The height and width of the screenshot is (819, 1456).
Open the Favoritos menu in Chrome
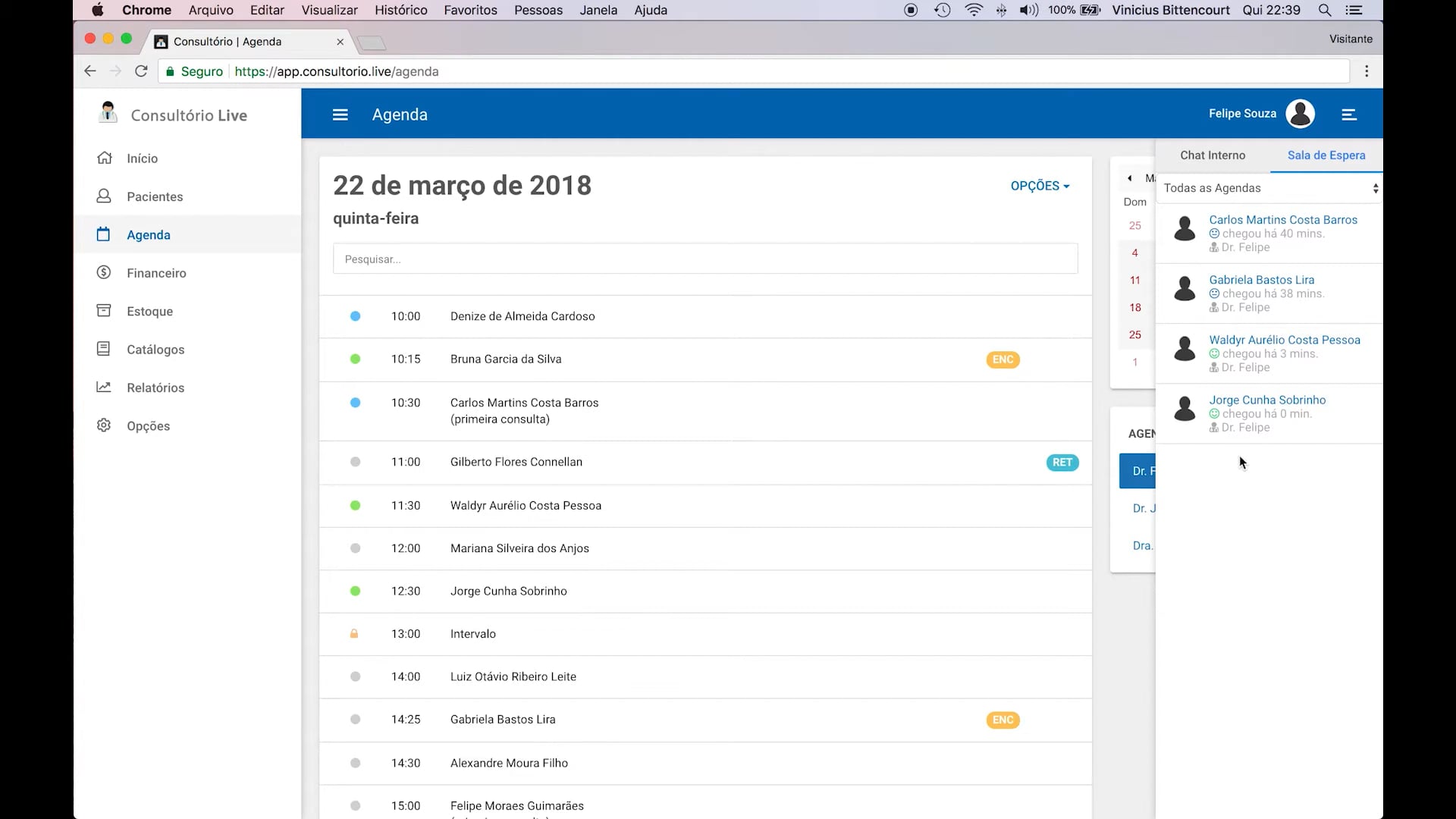point(470,10)
